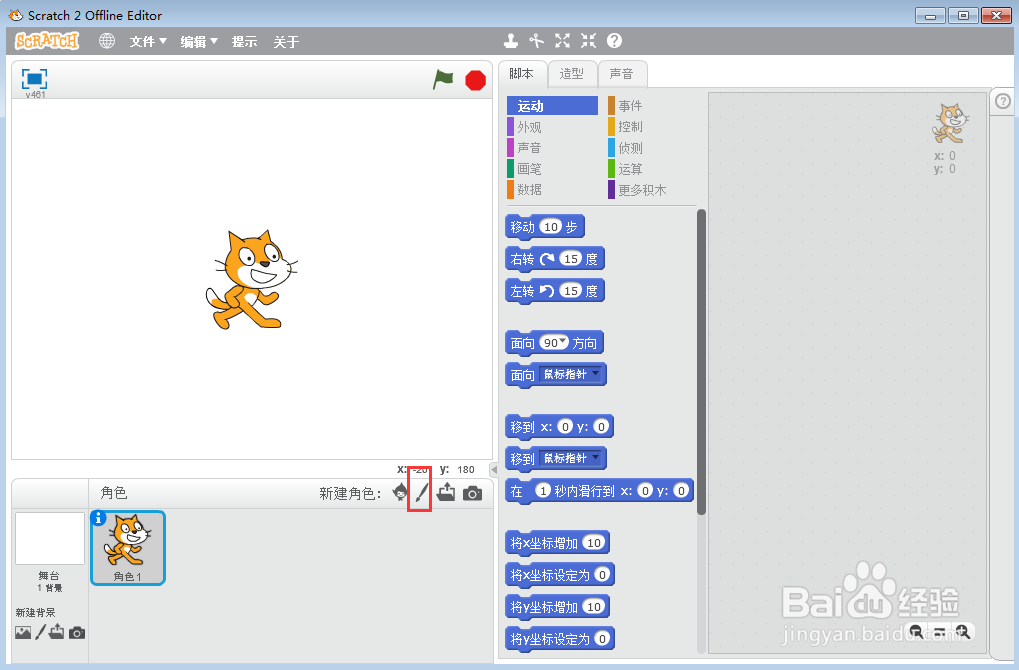This screenshot has height=670, width=1019.
Task: Open camera icon to photograph new sprite
Action: [x=472, y=492]
